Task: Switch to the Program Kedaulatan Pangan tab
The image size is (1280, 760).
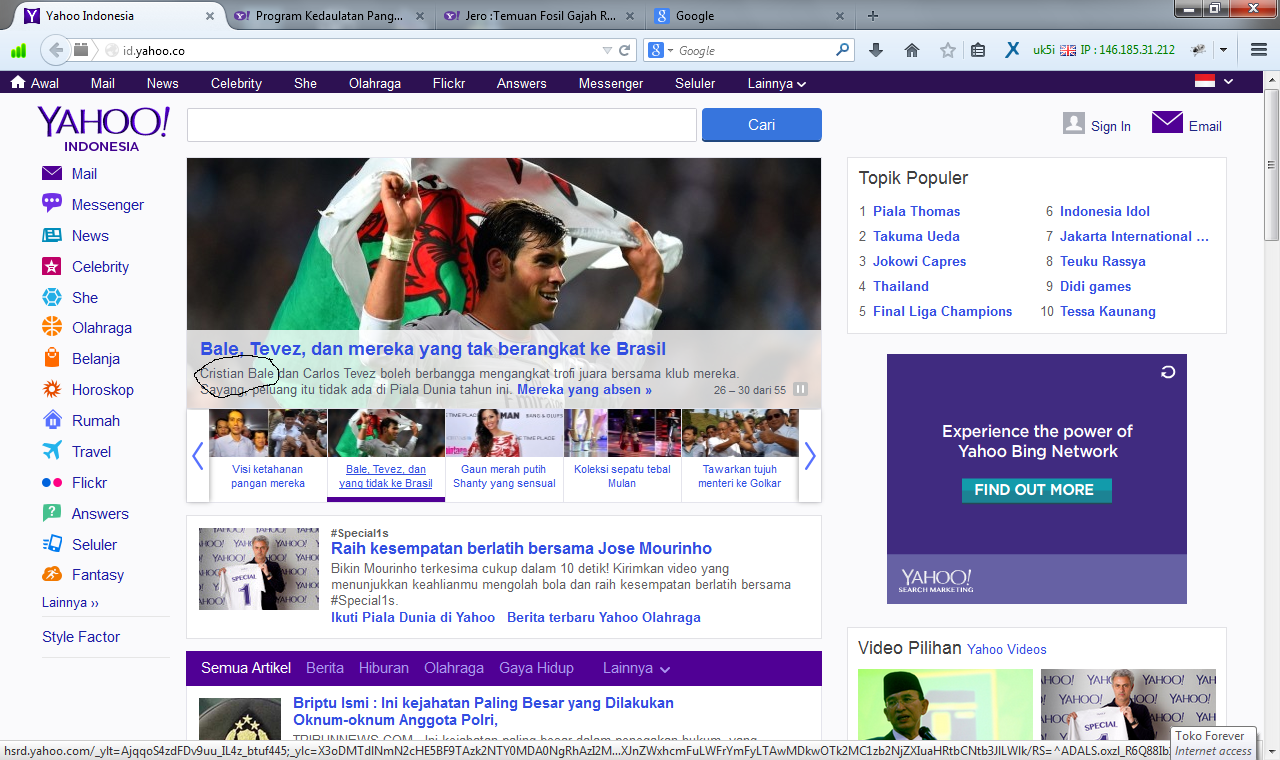Action: click(x=330, y=16)
